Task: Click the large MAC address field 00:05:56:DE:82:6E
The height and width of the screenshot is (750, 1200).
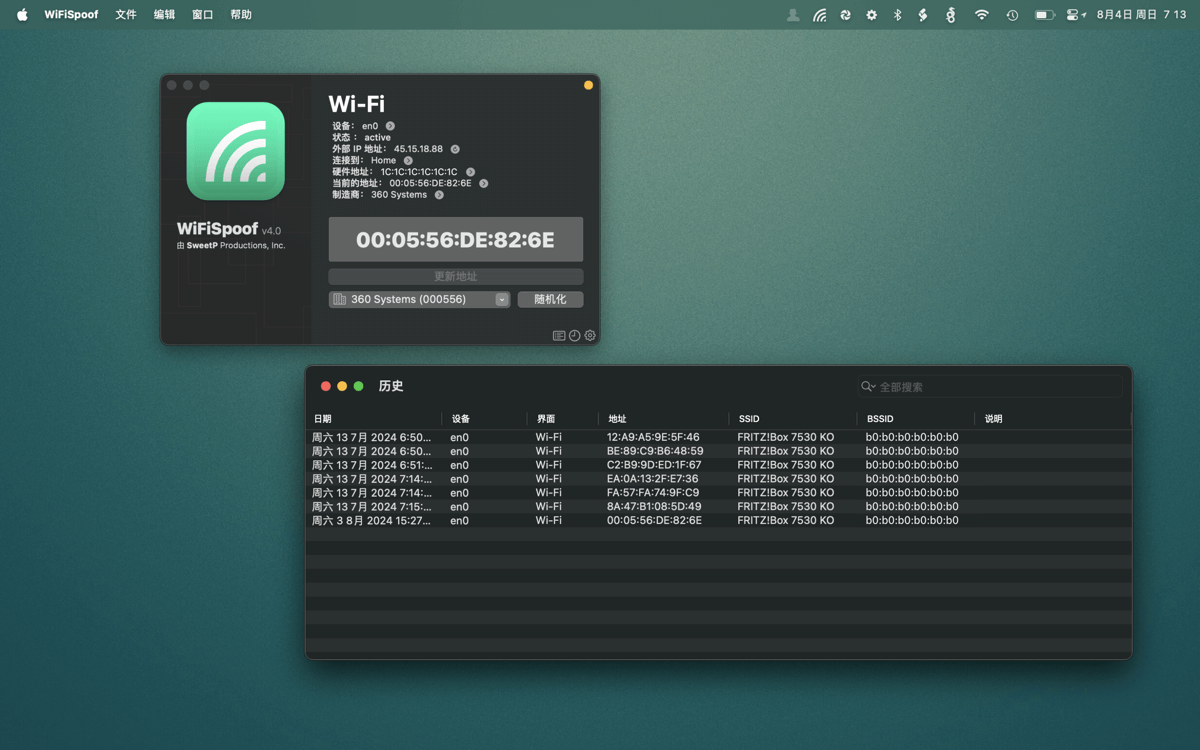Action: 456,240
